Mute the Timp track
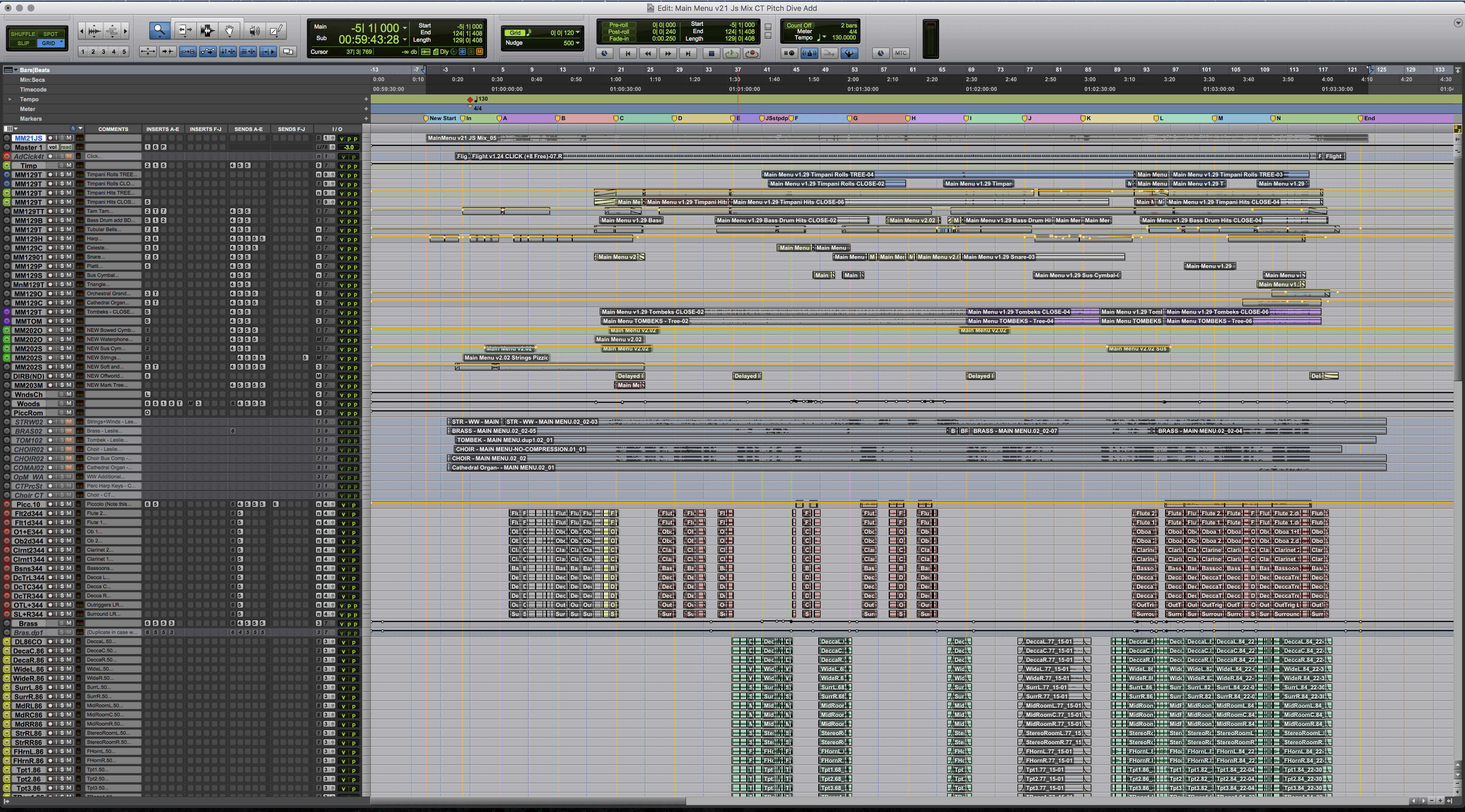This screenshot has width=1465, height=812. pyautogui.click(x=69, y=165)
